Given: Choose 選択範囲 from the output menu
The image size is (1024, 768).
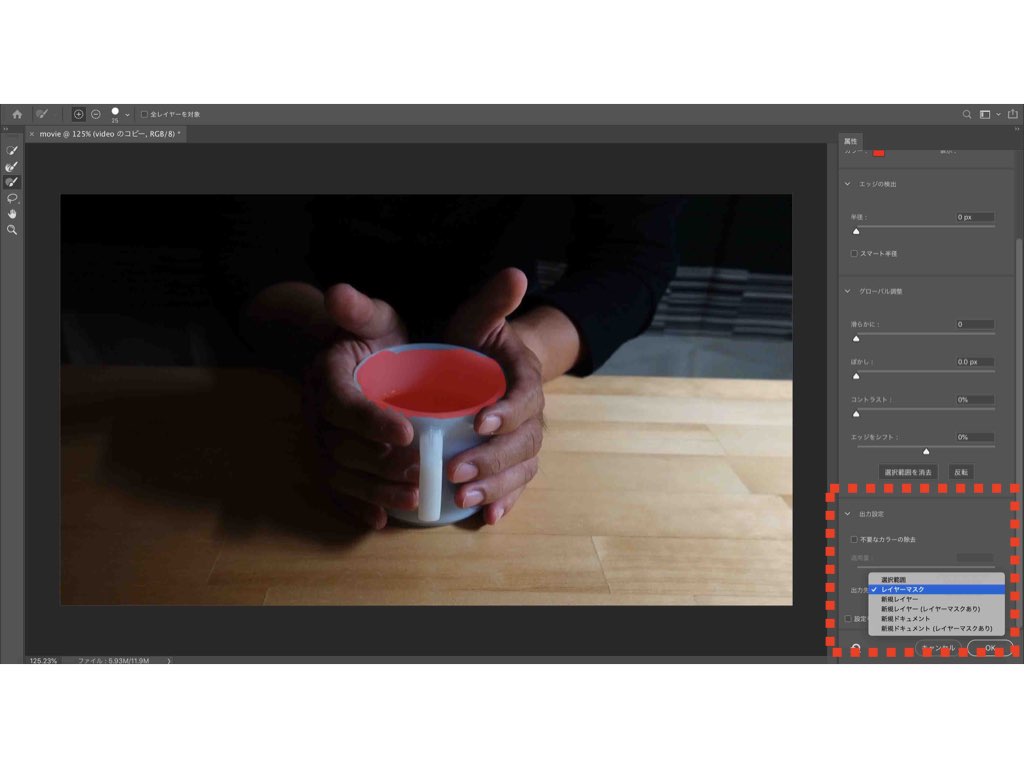Looking at the screenshot, I should point(936,580).
